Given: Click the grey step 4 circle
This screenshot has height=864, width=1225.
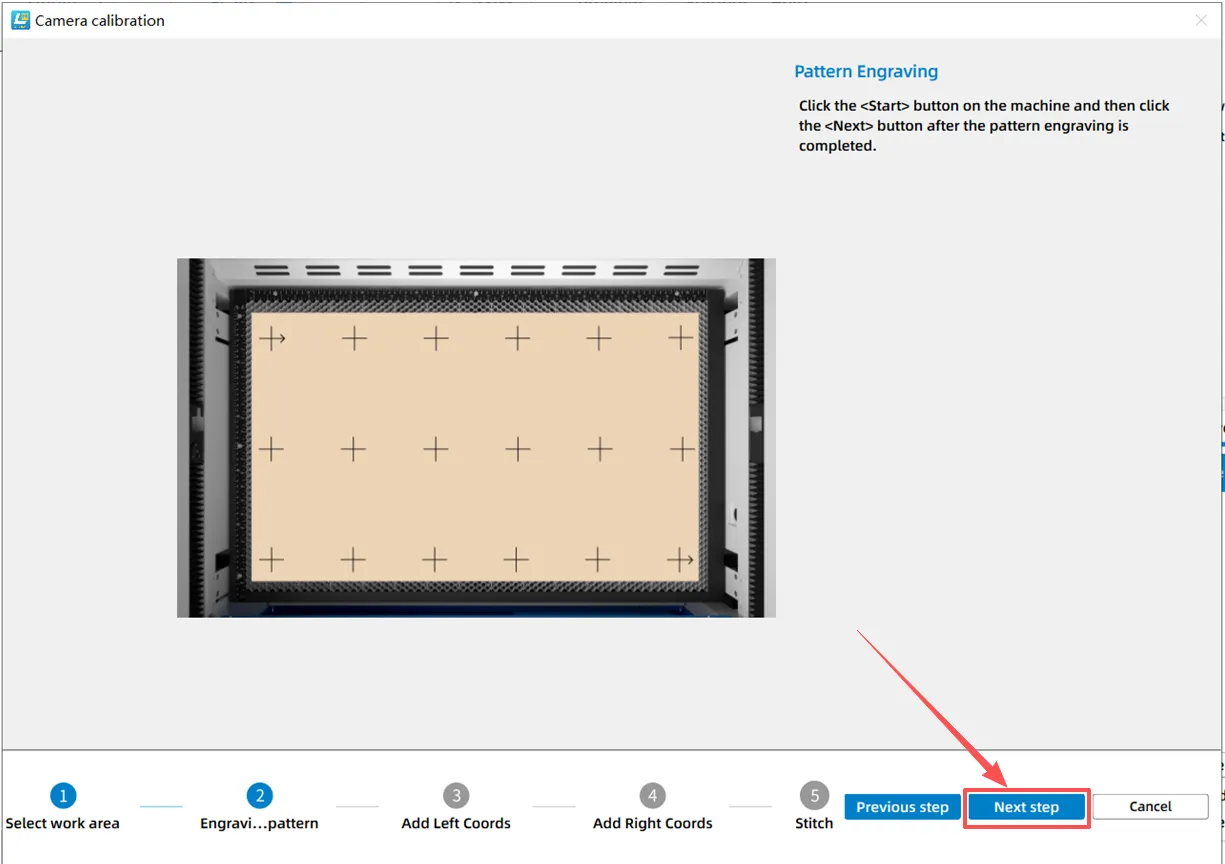Looking at the screenshot, I should pyautogui.click(x=652, y=796).
